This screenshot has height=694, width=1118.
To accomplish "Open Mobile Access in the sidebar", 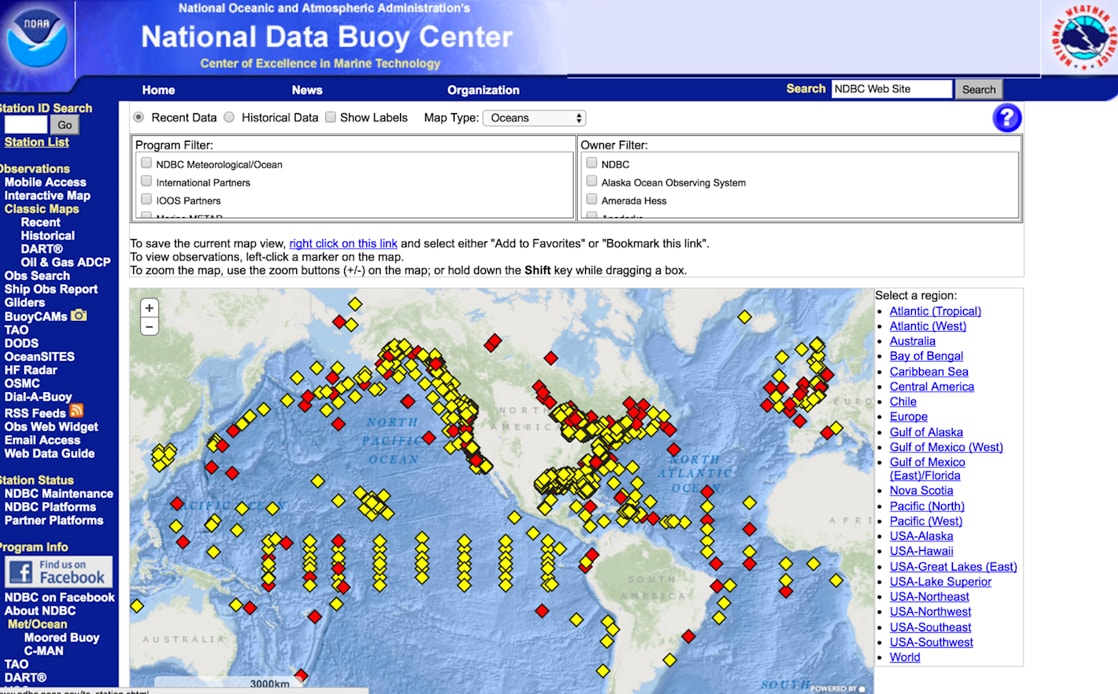I will click(45, 182).
